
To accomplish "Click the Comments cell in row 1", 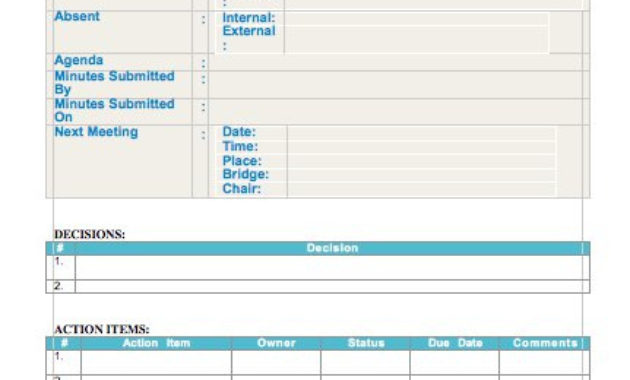I will (544, 363).
